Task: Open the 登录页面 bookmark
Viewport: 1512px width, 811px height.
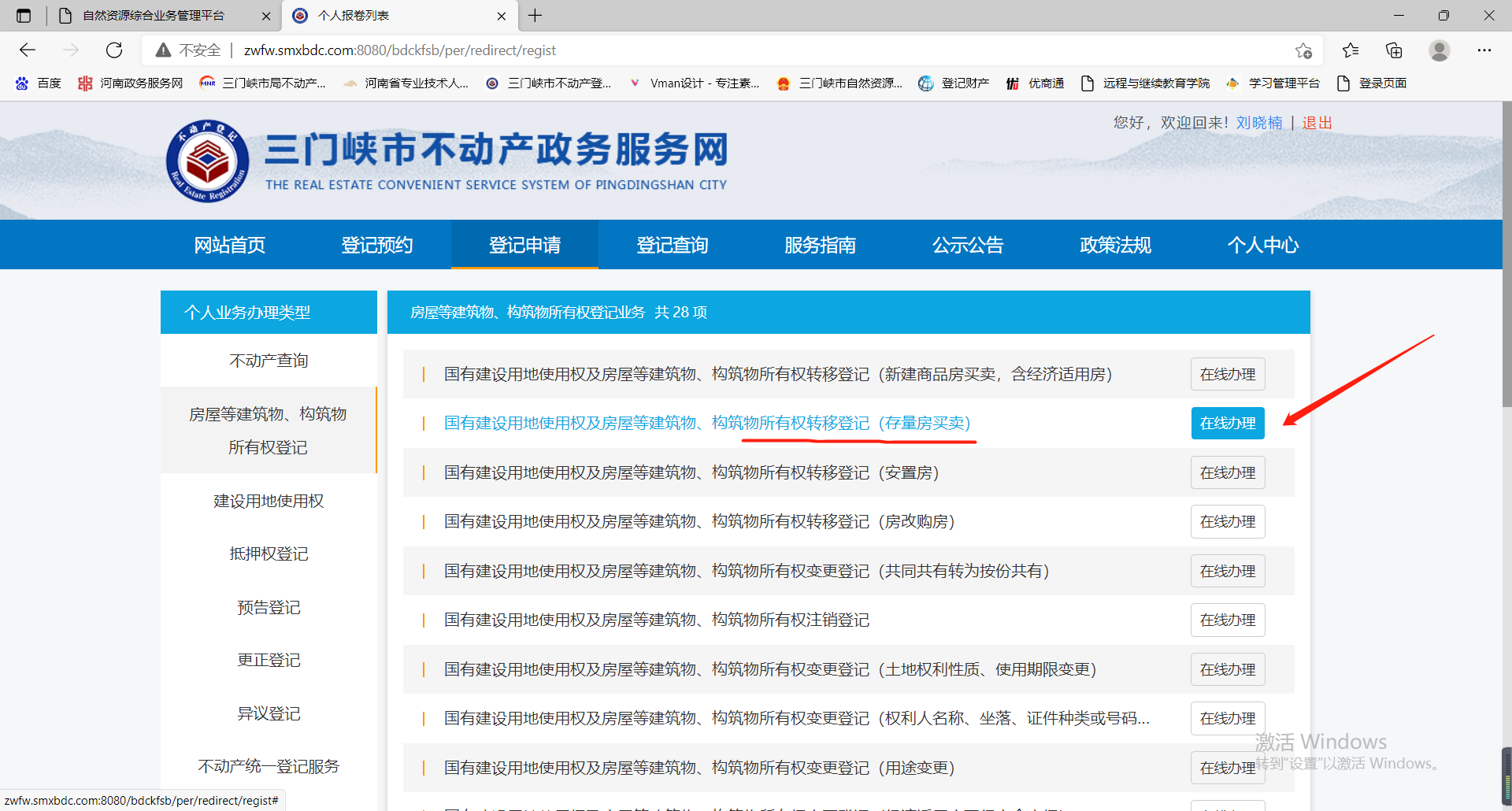Action: point(1372,83)
